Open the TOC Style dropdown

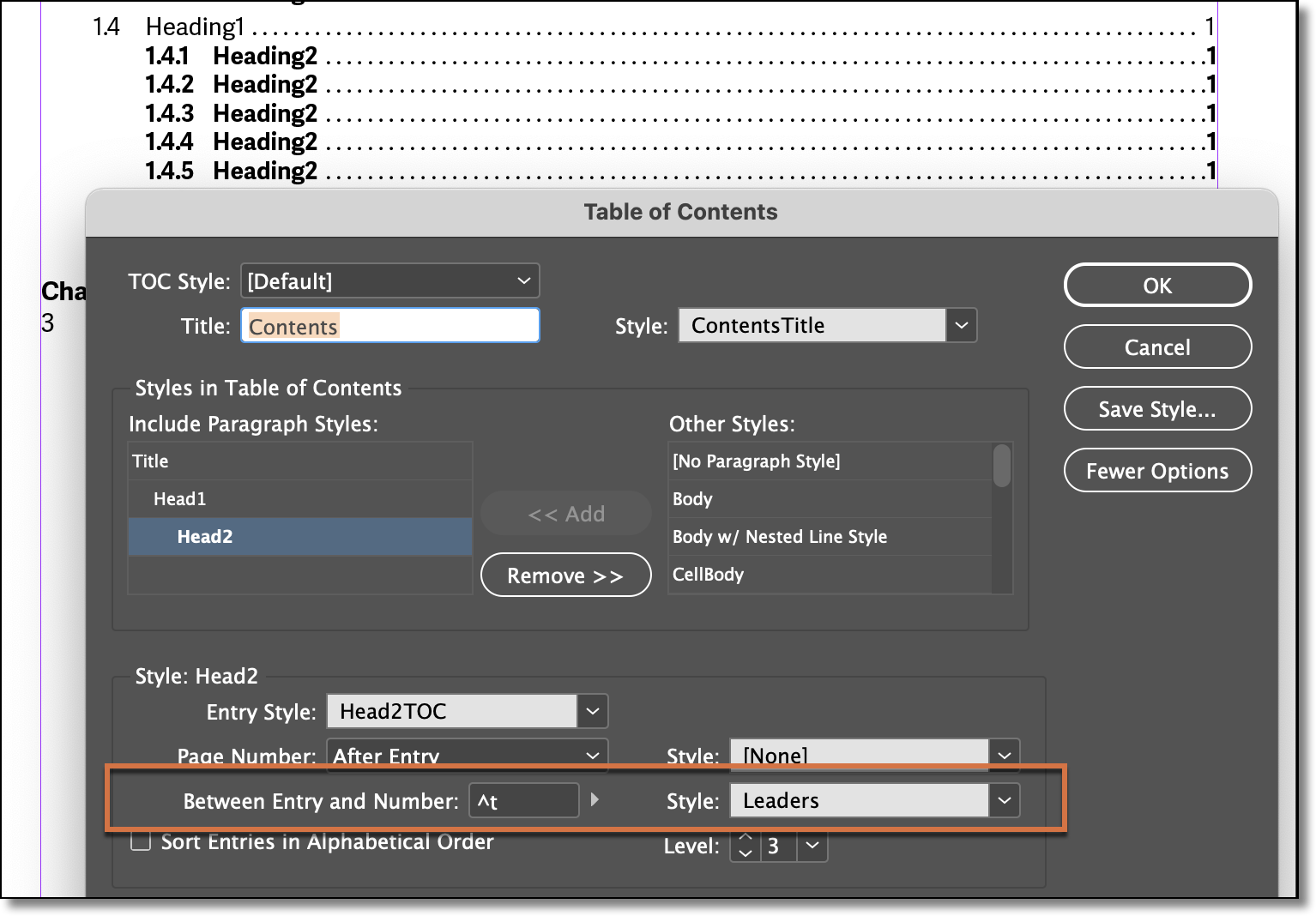pyautogui.click(x=389, y=280)
